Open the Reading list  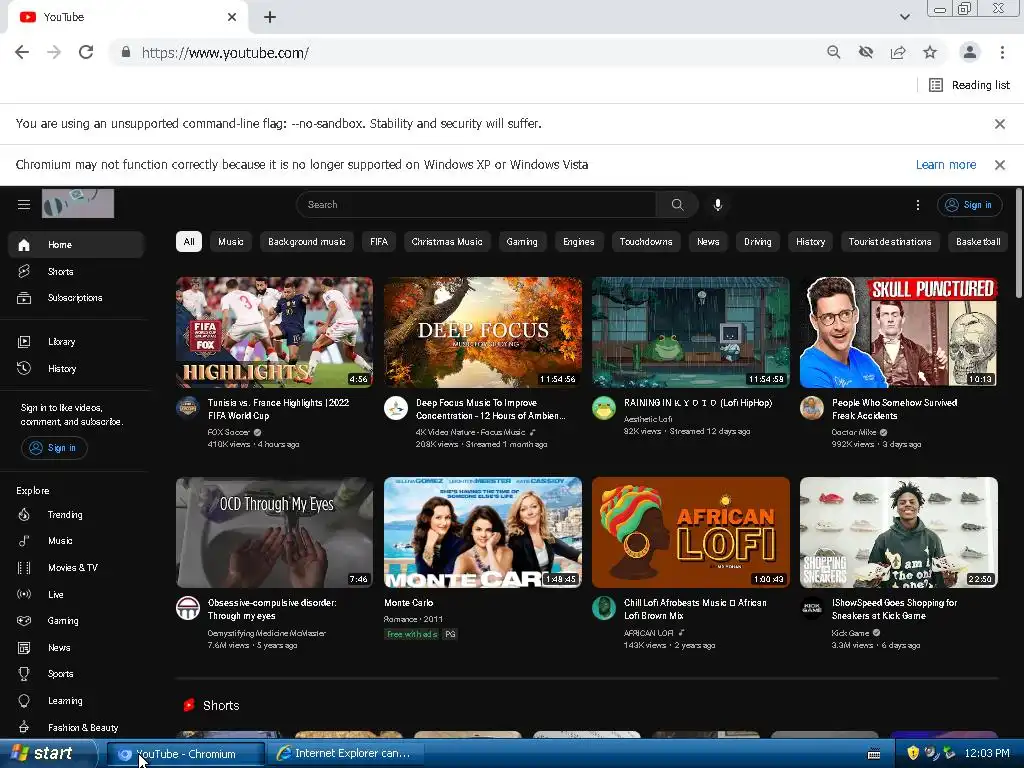pyautogui.click(x=969, y=85)
